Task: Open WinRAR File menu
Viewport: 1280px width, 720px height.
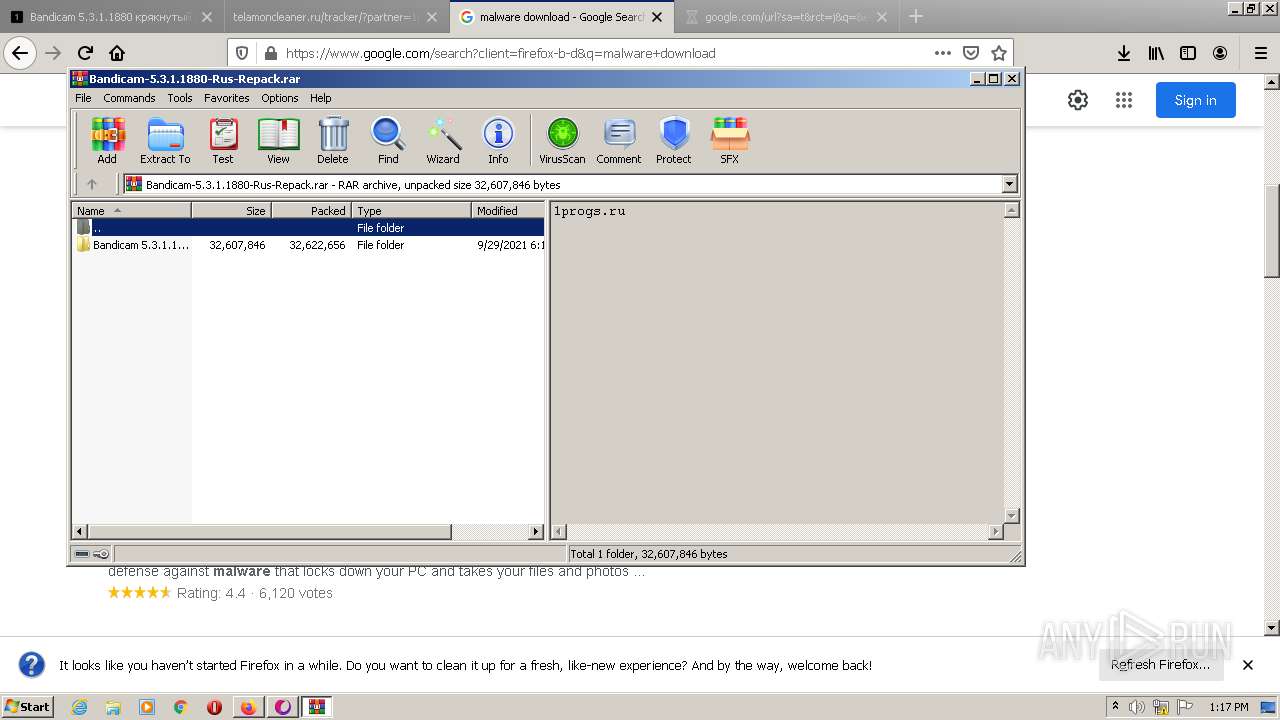Action: (x=83, y=98)
